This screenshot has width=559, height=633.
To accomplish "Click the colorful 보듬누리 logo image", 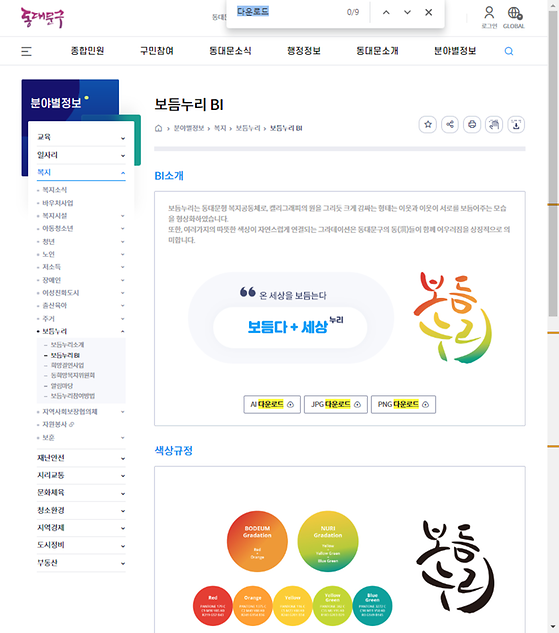I will pyautogui.click(x=453, y=317).
